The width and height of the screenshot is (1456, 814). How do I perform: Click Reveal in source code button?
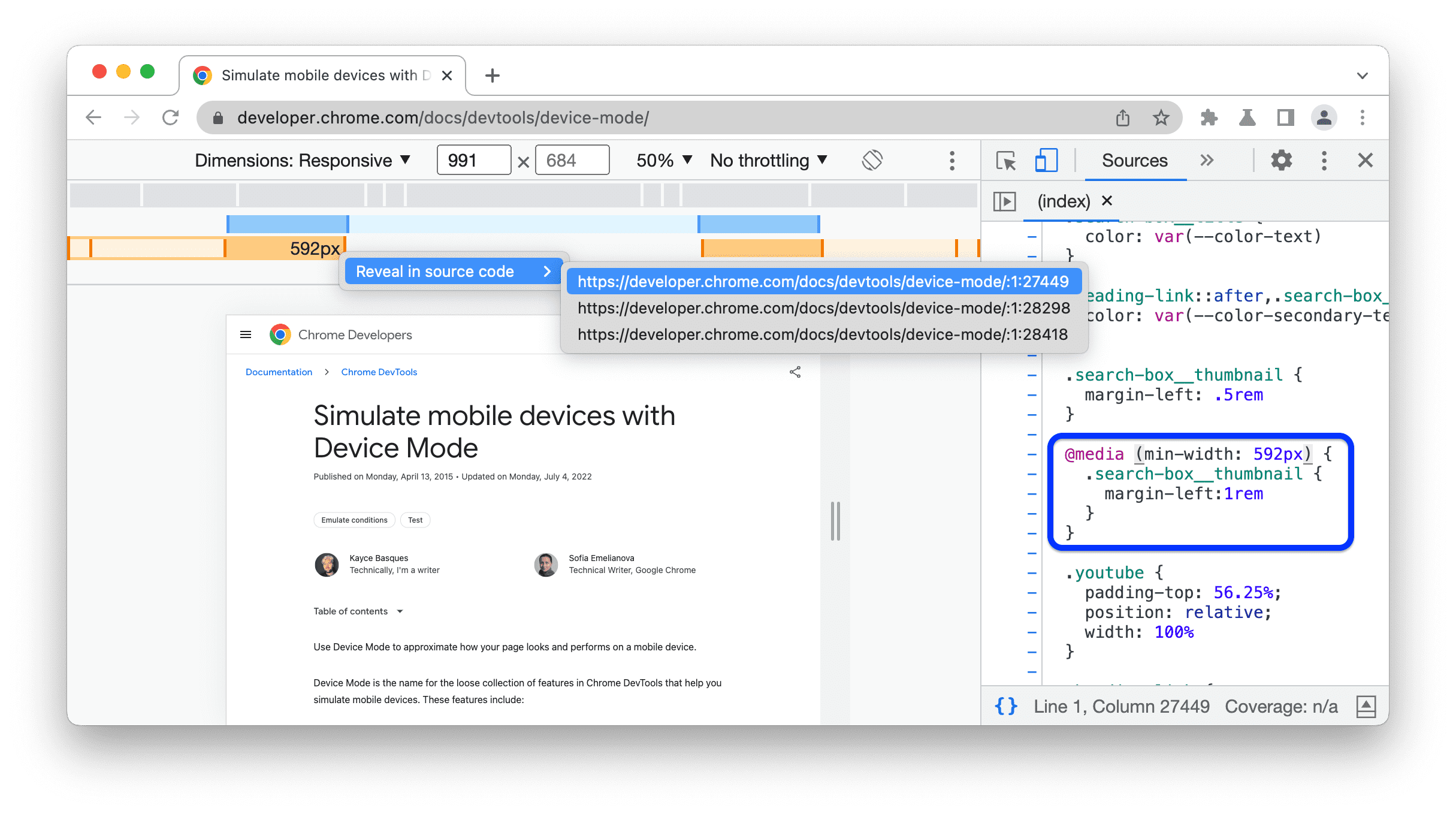click(449, 272)
